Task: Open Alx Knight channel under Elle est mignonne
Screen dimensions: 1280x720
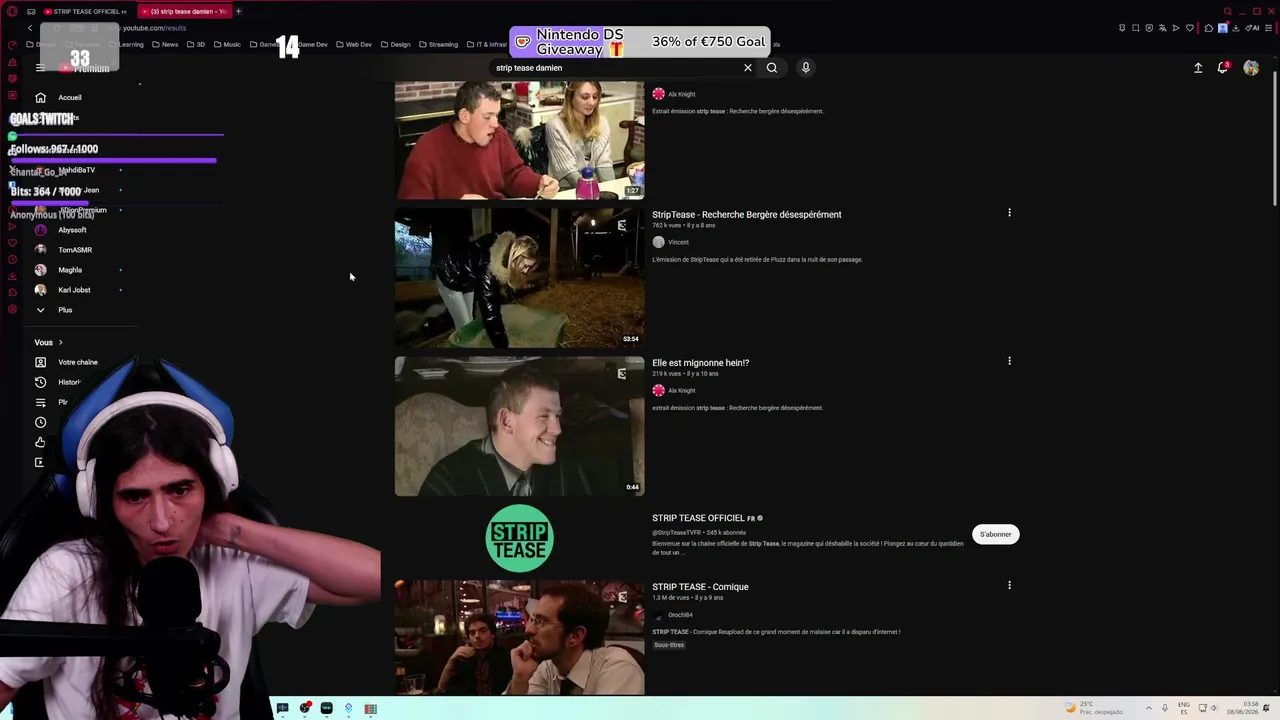Action: [x=681, y=391]
